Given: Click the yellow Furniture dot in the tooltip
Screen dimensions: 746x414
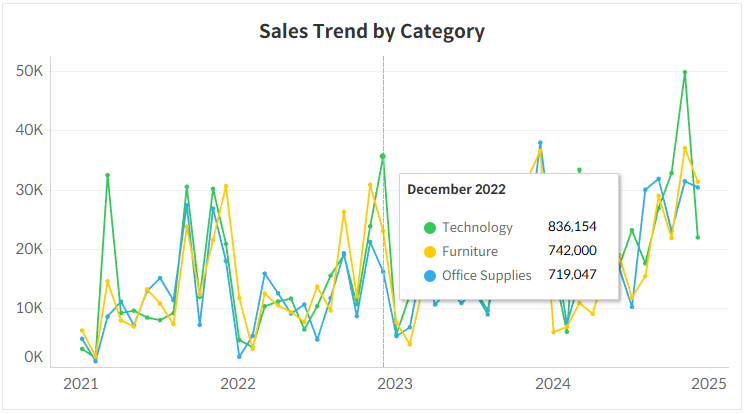Looking at the screenshot, I should click(x=430, y=252).
